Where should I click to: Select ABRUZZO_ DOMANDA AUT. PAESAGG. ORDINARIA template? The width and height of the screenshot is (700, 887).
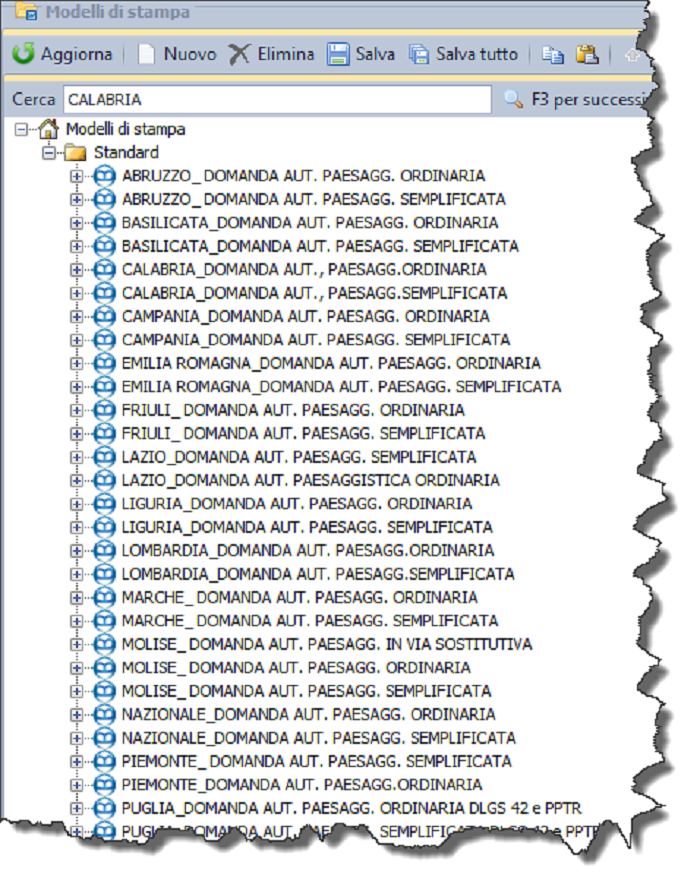pos(303,176)
